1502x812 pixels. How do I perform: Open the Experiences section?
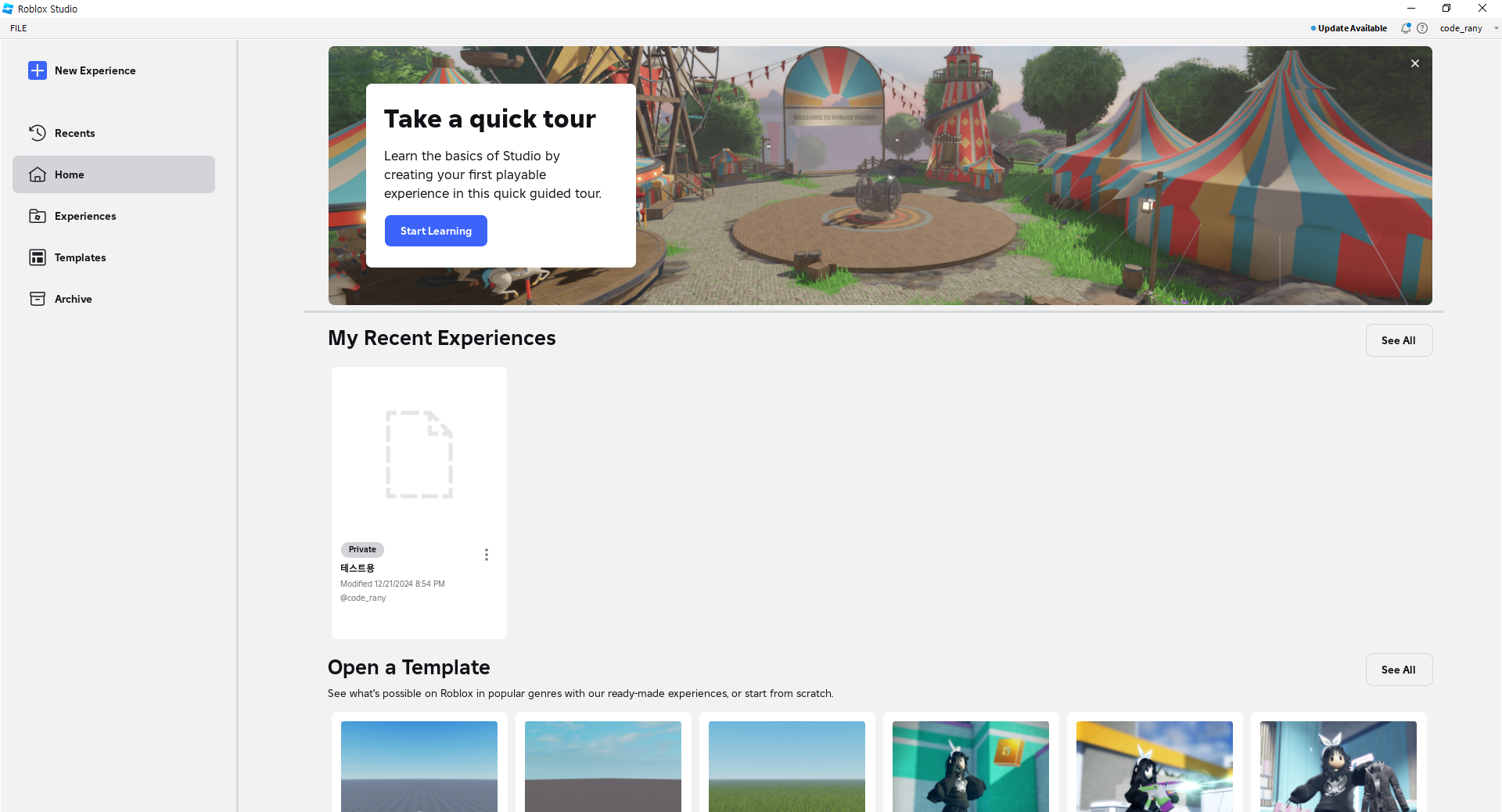tap(113, 216)
